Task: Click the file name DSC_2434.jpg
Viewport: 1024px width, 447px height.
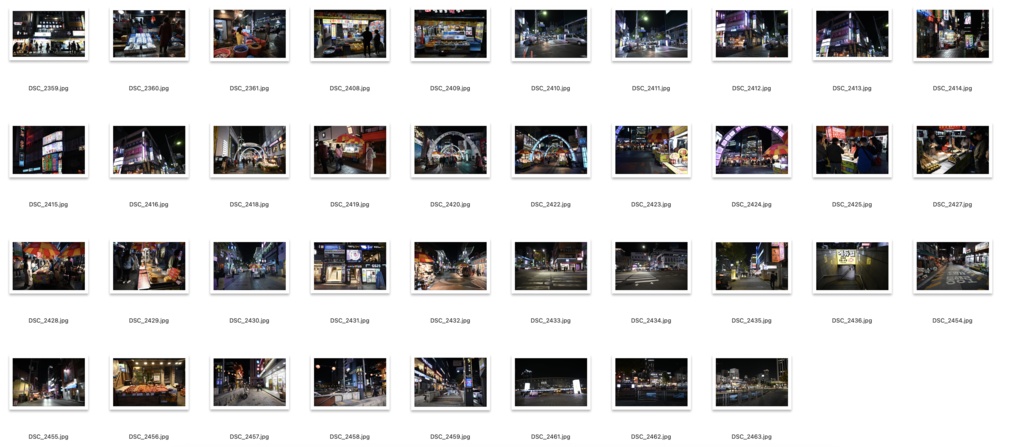Action: click(651, 321)
